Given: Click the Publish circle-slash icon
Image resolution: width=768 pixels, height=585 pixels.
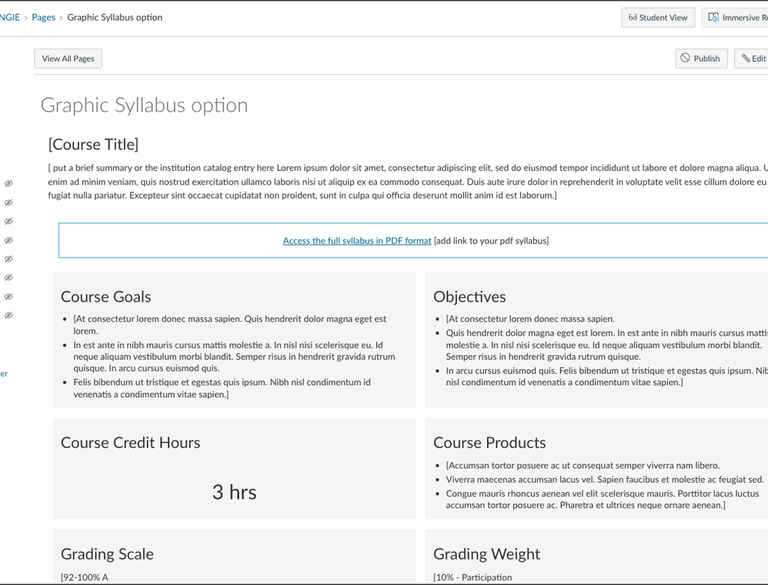Looking at the screenshot, I should (x=685, y=59).
